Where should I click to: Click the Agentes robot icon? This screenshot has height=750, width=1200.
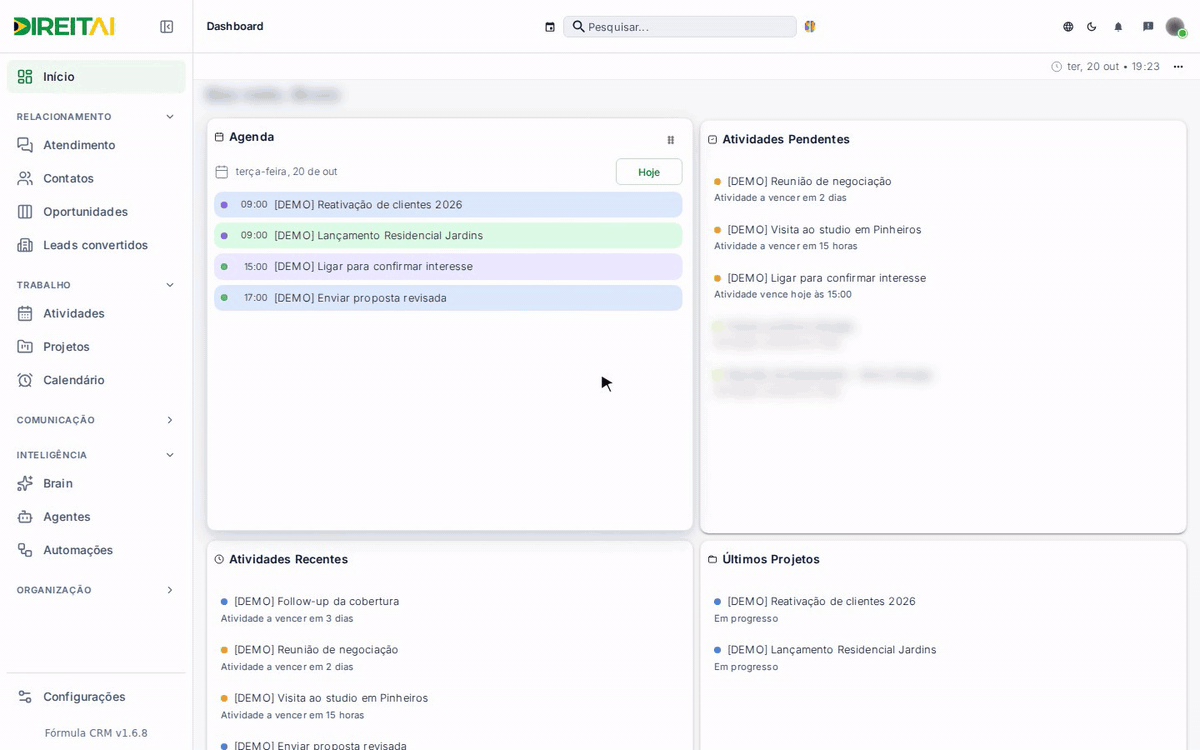(25, 517)
